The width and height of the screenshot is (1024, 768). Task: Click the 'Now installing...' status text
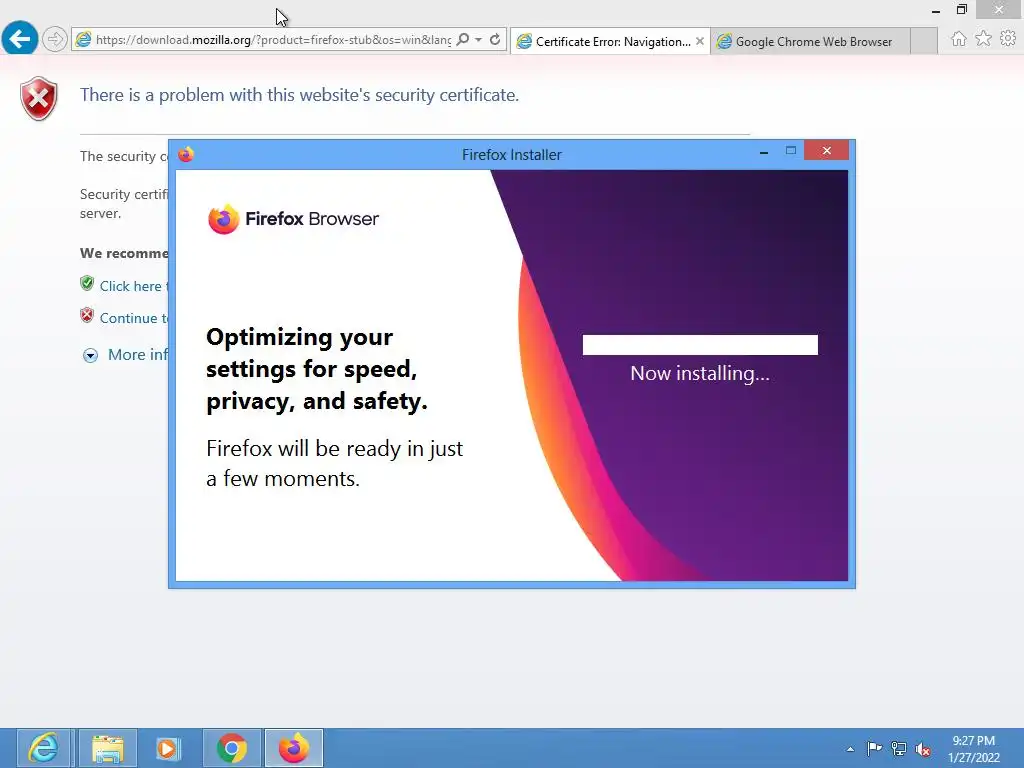click(x=700, y=373)
